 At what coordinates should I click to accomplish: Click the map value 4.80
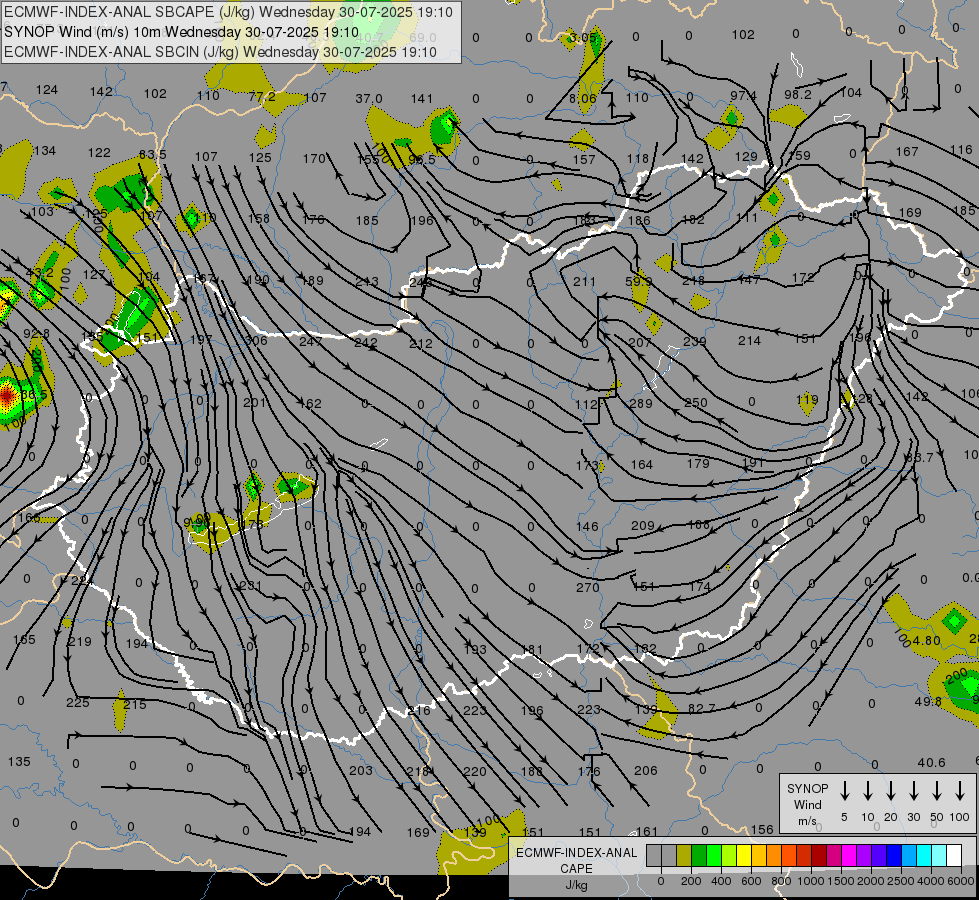(926, 640)
